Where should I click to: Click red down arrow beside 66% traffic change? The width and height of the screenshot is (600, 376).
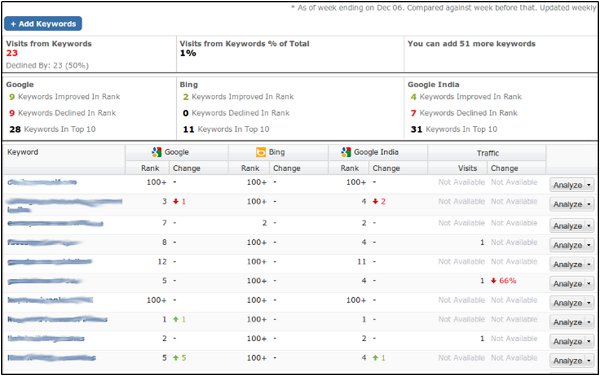coord(494,281)
